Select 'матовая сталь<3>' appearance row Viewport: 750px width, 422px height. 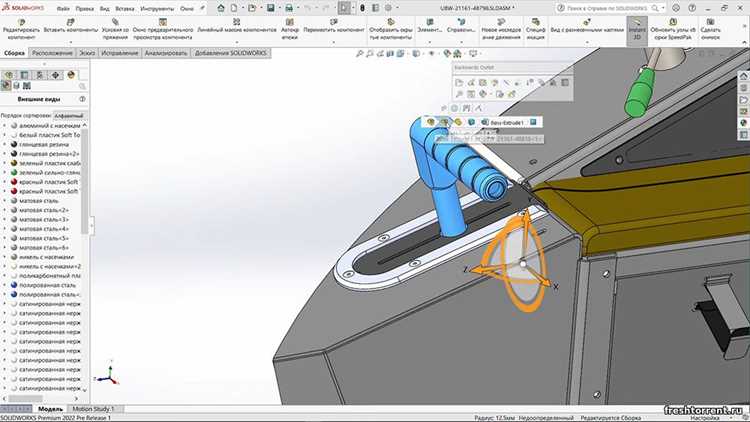click(41, 219)
